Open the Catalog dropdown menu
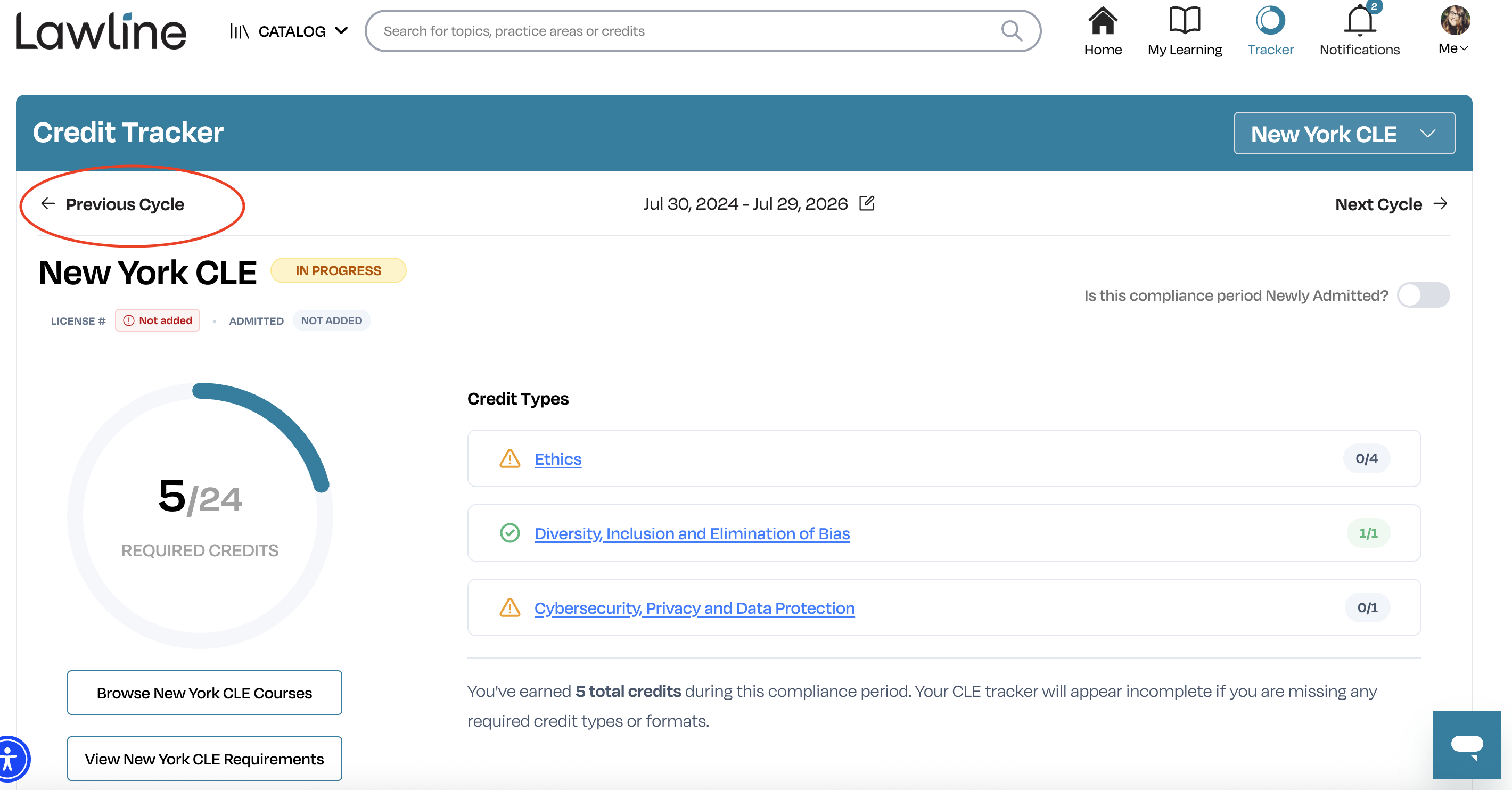Screen dimensions: 1512x790 point(290,31)
